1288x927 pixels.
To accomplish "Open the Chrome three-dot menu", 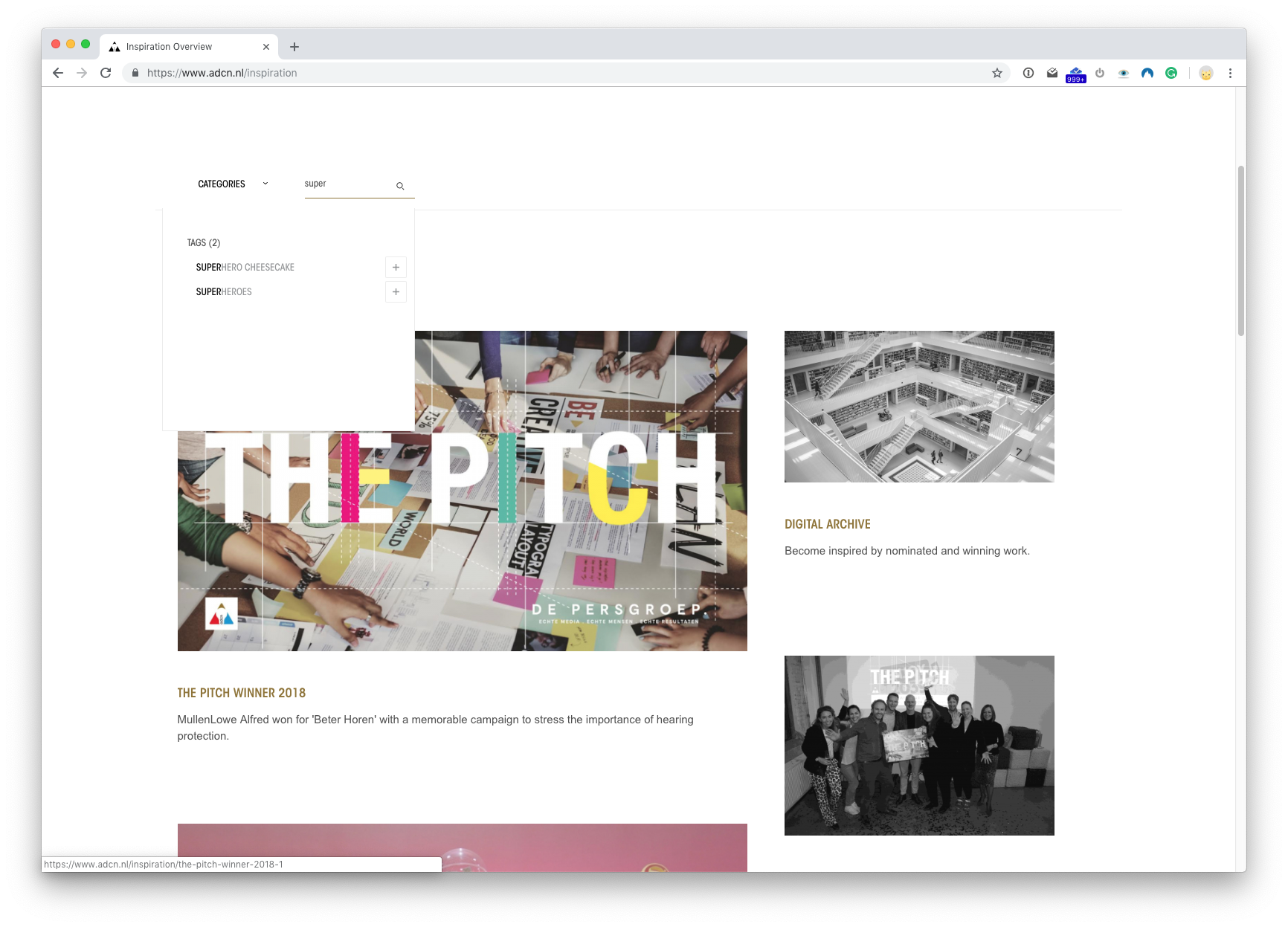I will (x=1231, y=73).
